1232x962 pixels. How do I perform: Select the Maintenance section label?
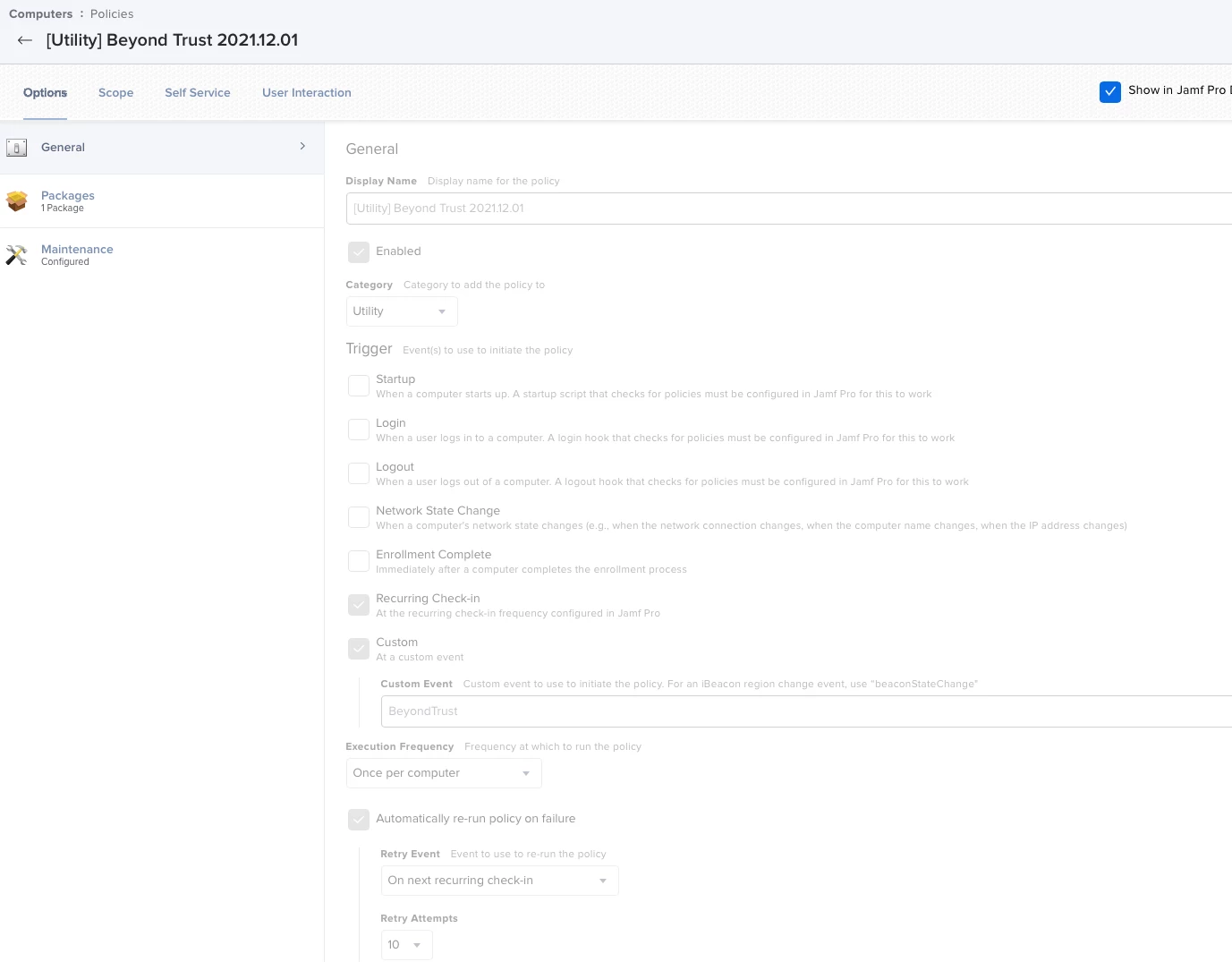(x=77, y=249)
